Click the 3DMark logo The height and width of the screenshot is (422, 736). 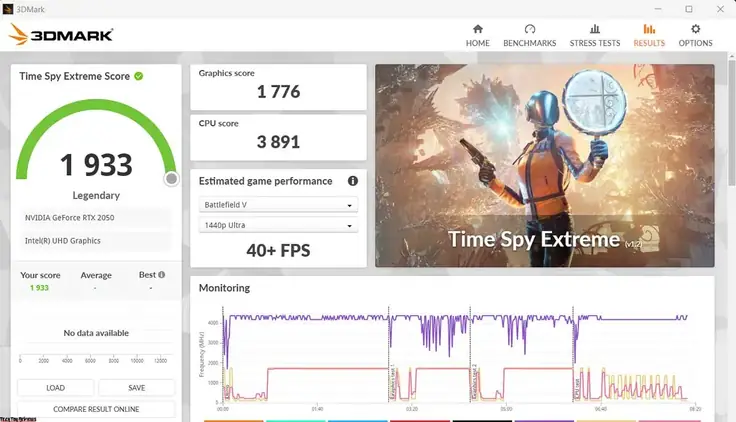[x=61, y=35]
